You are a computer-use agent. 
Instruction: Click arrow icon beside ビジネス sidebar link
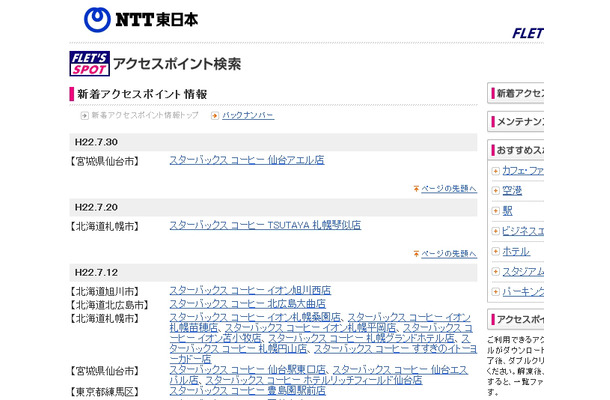point(495,231)
